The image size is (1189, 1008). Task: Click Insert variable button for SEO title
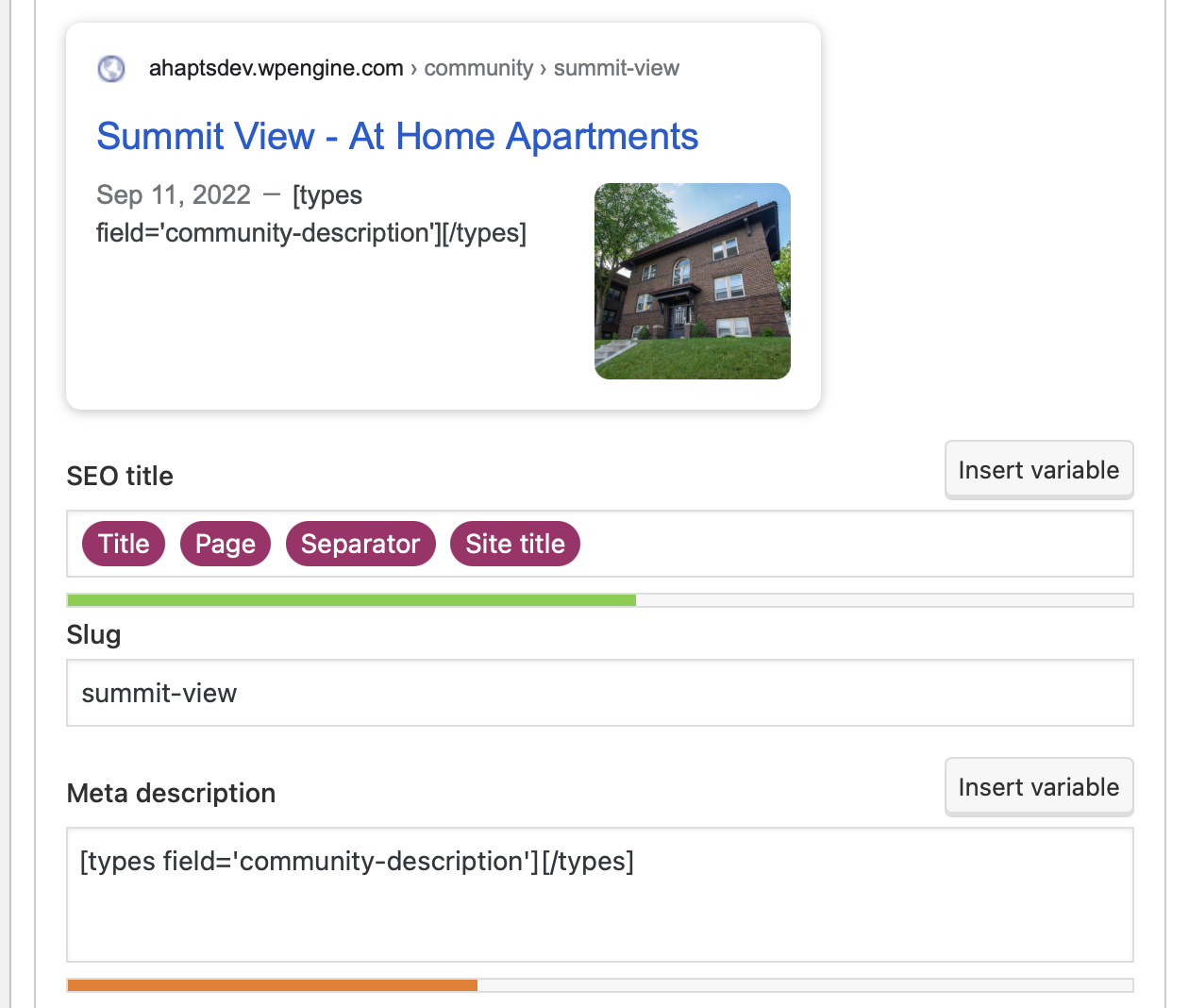click(x=1038, y=470)
